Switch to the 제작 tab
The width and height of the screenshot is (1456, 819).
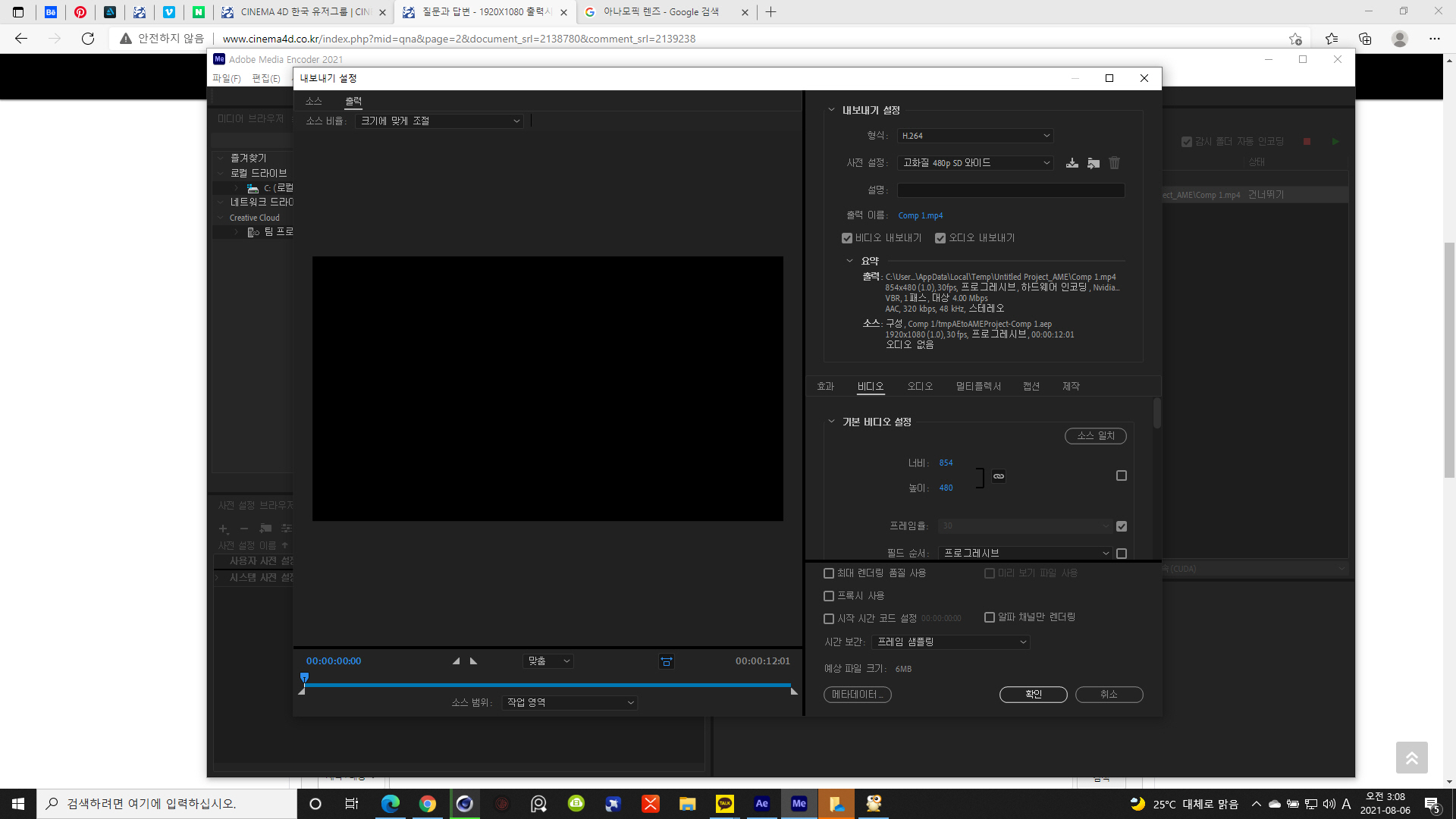tap(1071, 387)
